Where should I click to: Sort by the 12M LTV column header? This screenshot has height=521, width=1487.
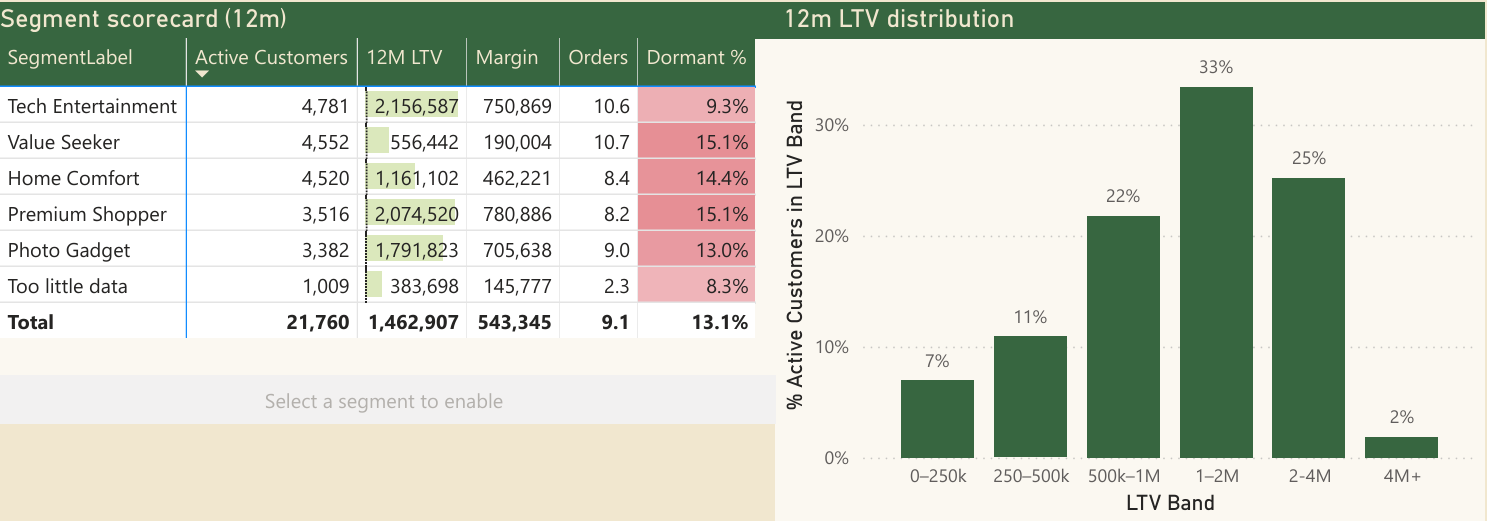point(404,58)
